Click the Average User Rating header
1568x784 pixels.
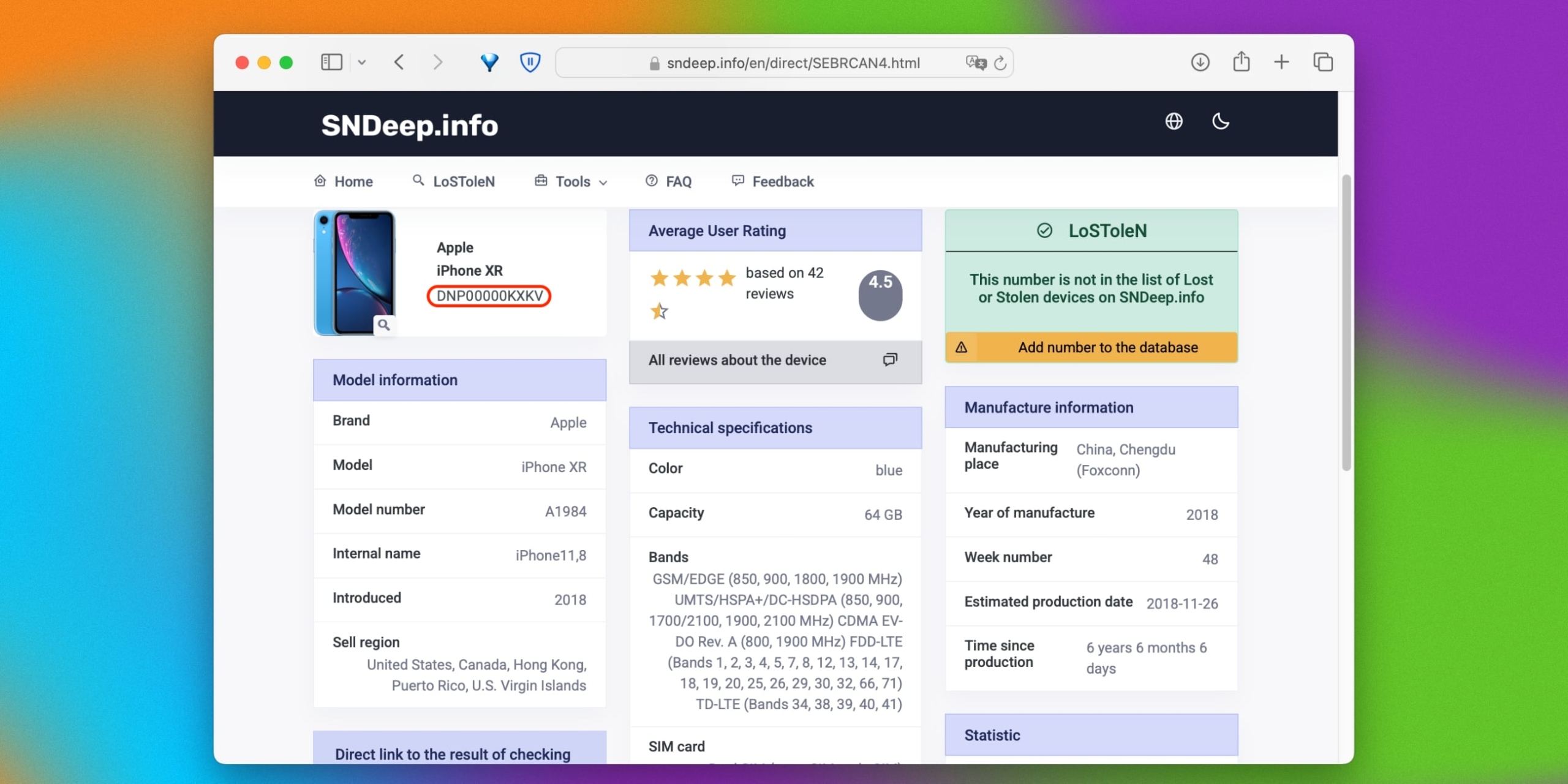[x=775, y=231]
